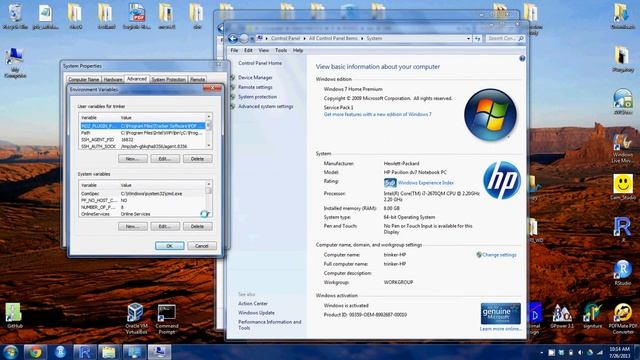Open the File menu
The image size is (640, 360).
234,50
